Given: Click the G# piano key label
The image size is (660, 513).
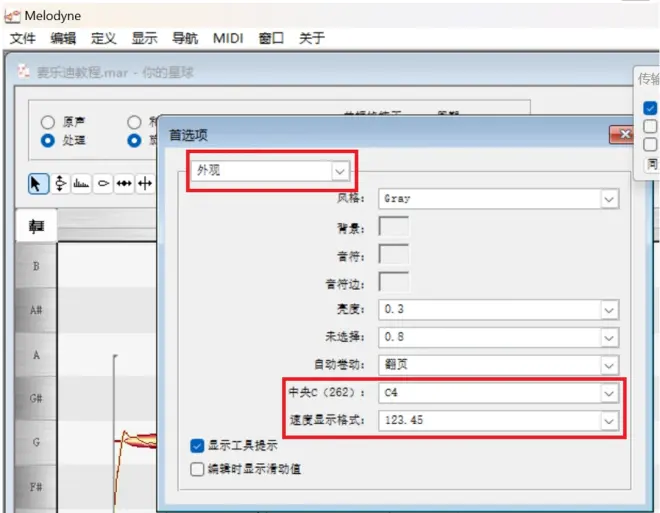Looking at the screenshot, I should coord(36,398).
